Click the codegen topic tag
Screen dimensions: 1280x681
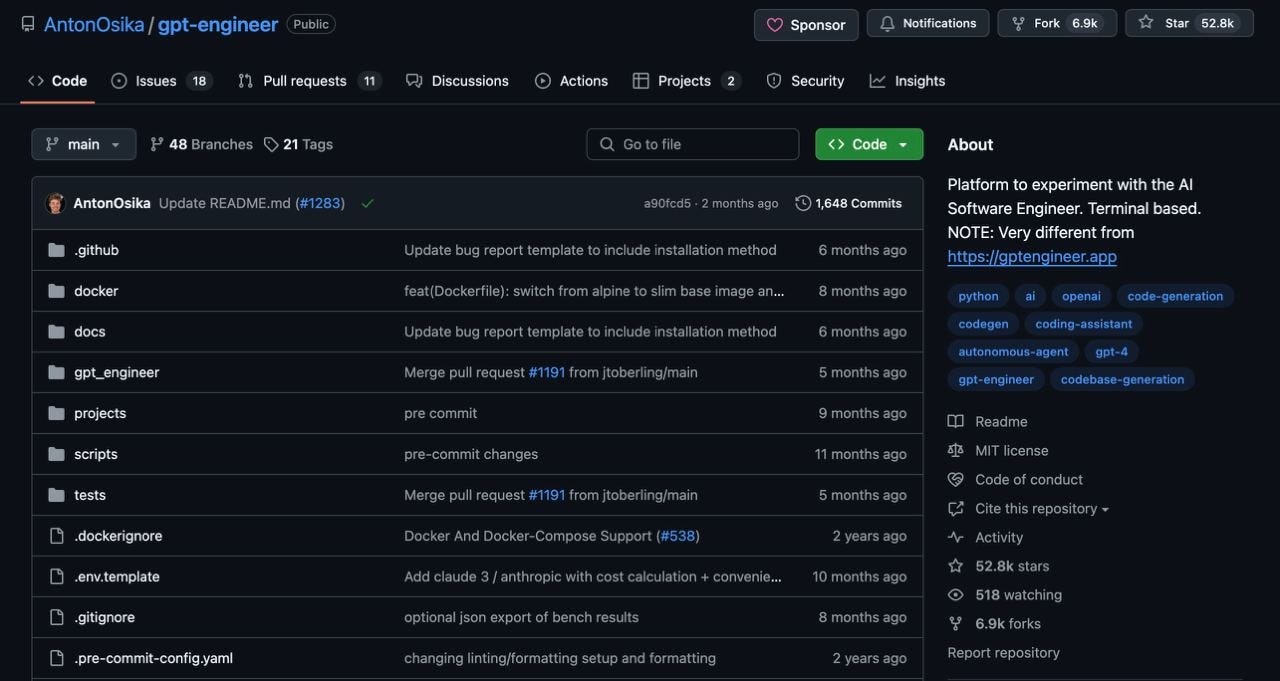pos(983,324)
